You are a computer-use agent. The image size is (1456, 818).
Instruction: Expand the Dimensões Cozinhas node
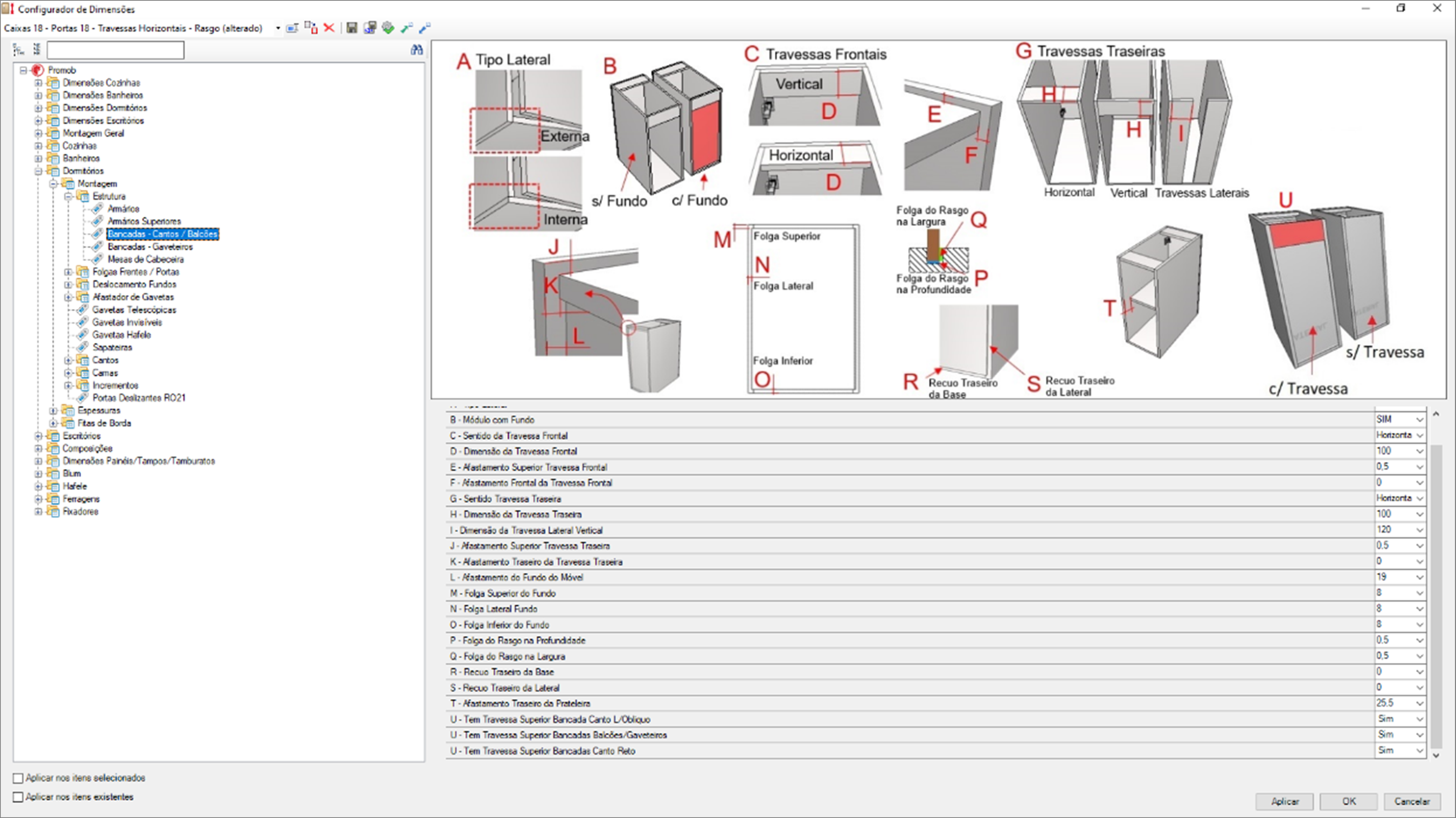click(38, 83)
